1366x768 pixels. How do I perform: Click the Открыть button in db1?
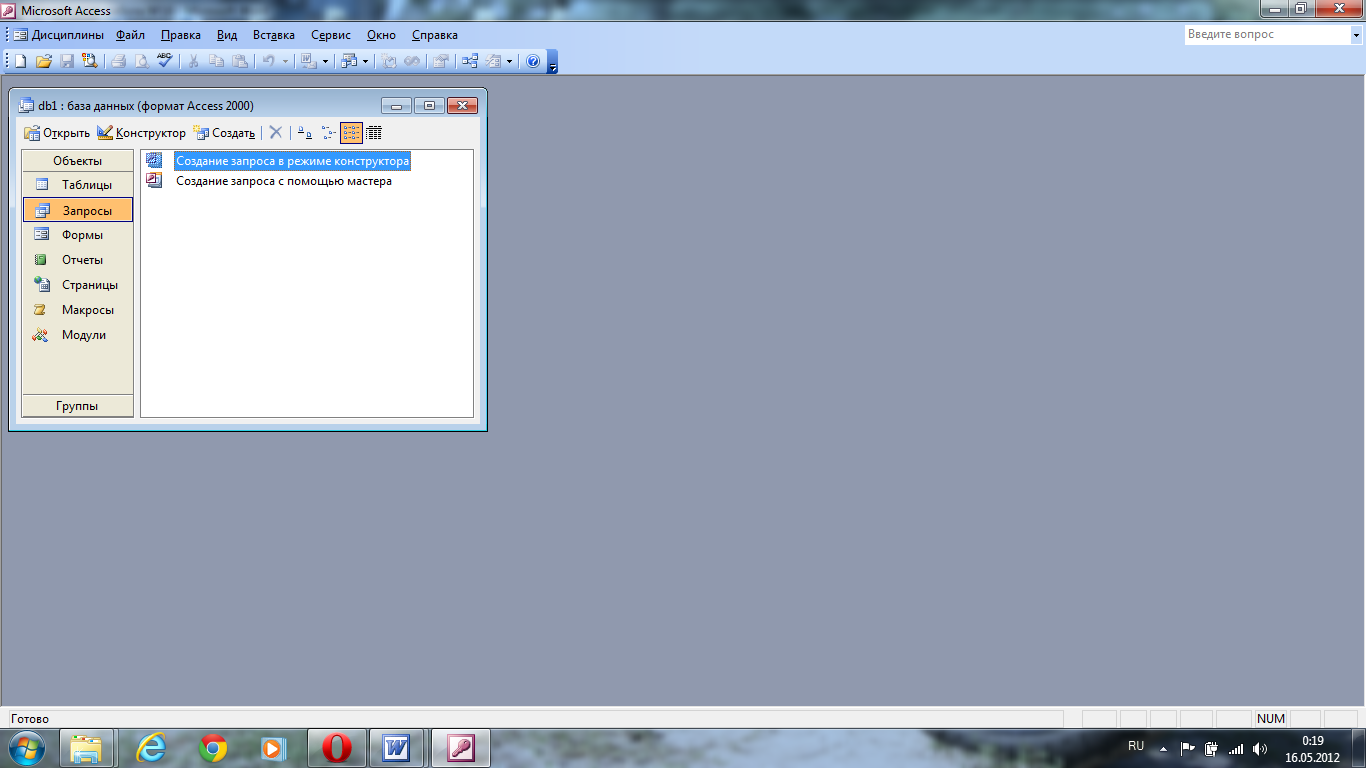pos(57,132)
